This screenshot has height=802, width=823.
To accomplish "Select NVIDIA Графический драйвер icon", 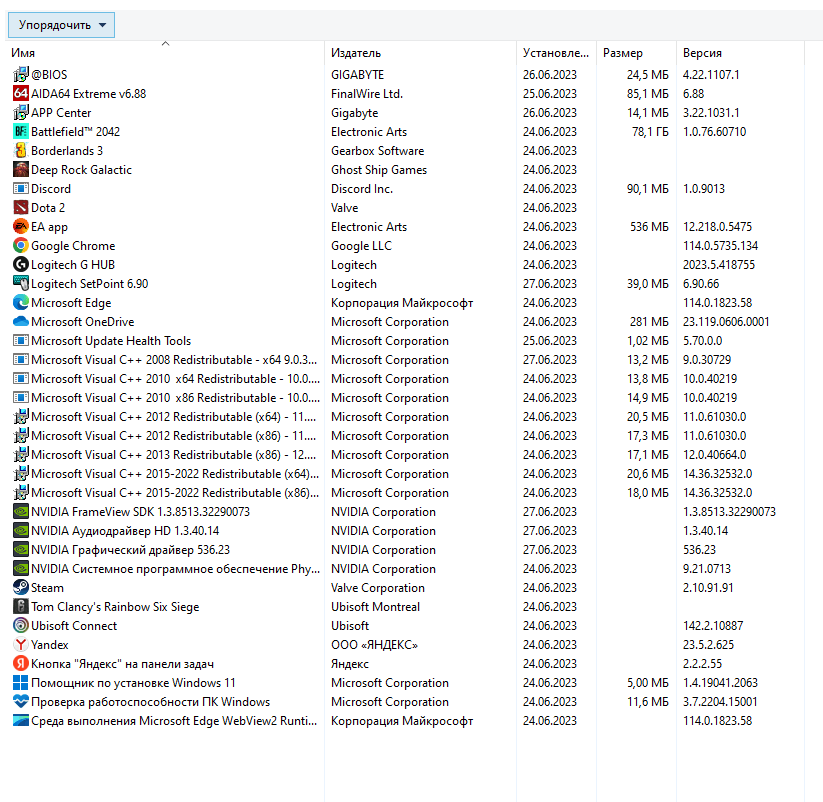I will pyautogui.click(x=20, y=550).
